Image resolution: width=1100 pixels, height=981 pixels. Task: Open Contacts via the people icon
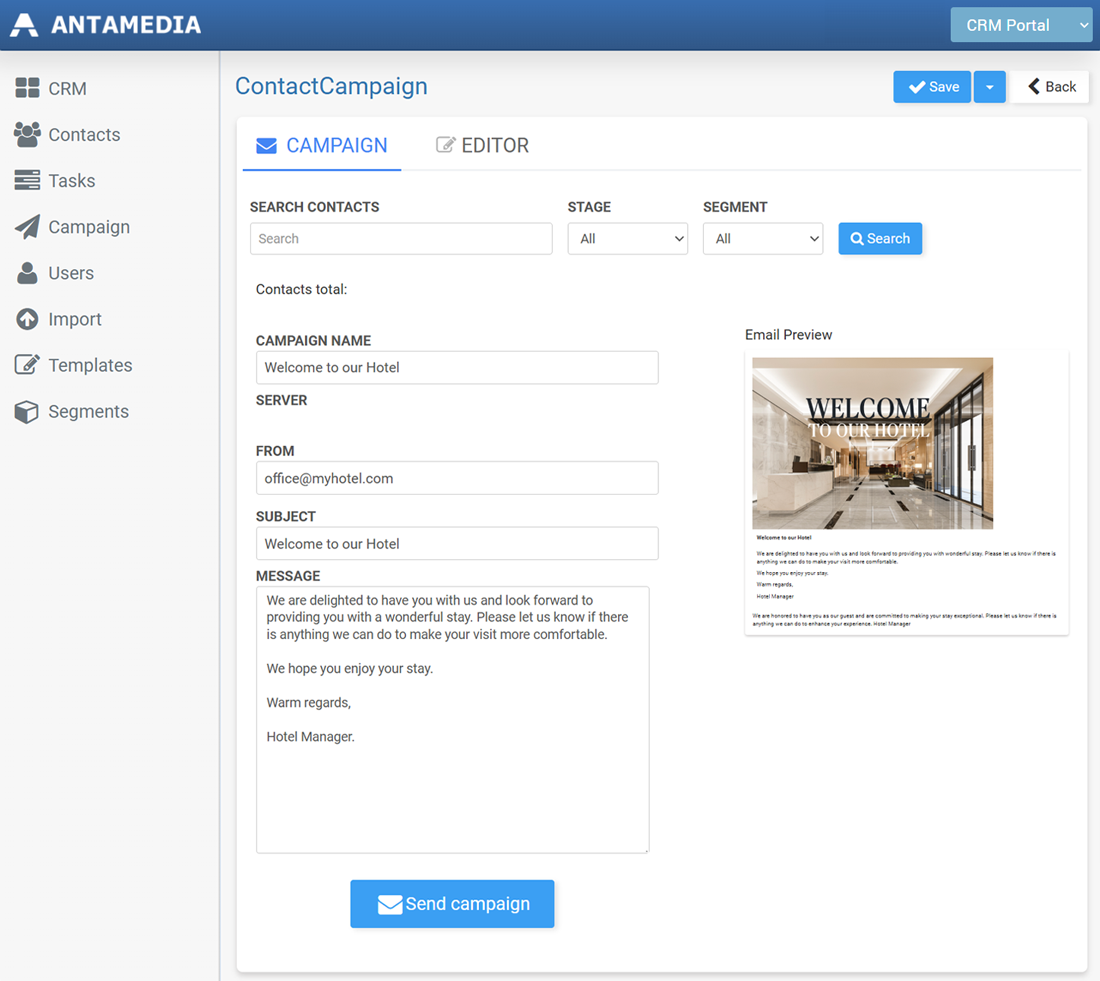tap(27, 134)
